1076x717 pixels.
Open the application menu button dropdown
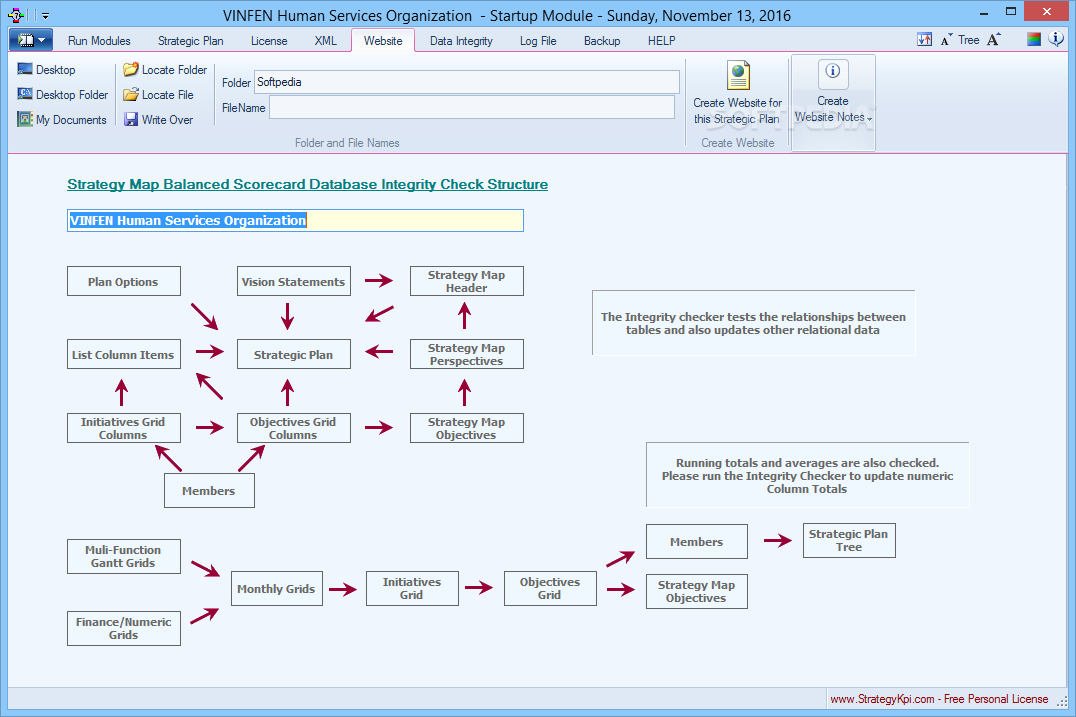(31, 40)
